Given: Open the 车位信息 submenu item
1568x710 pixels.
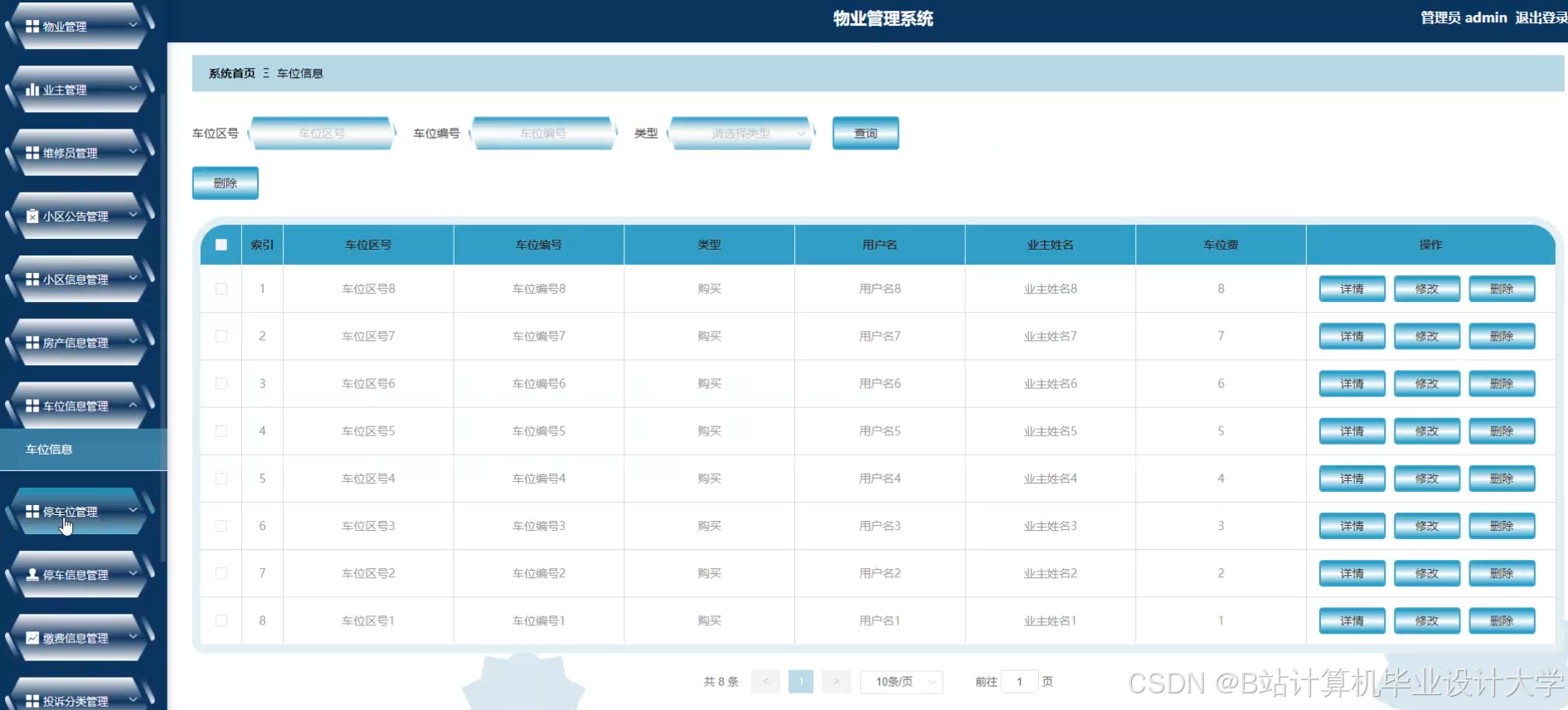Looking at the screenshot, I should click(83, 450).
